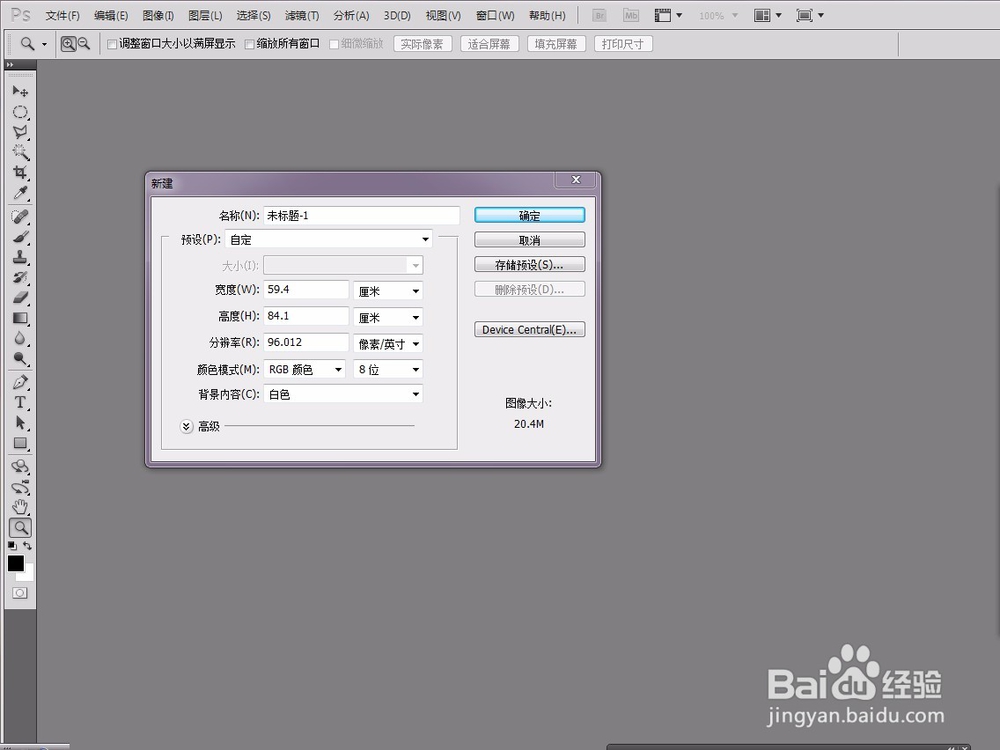Open the Layer menu
1000x750 pixels.
[x=205, y=15]
